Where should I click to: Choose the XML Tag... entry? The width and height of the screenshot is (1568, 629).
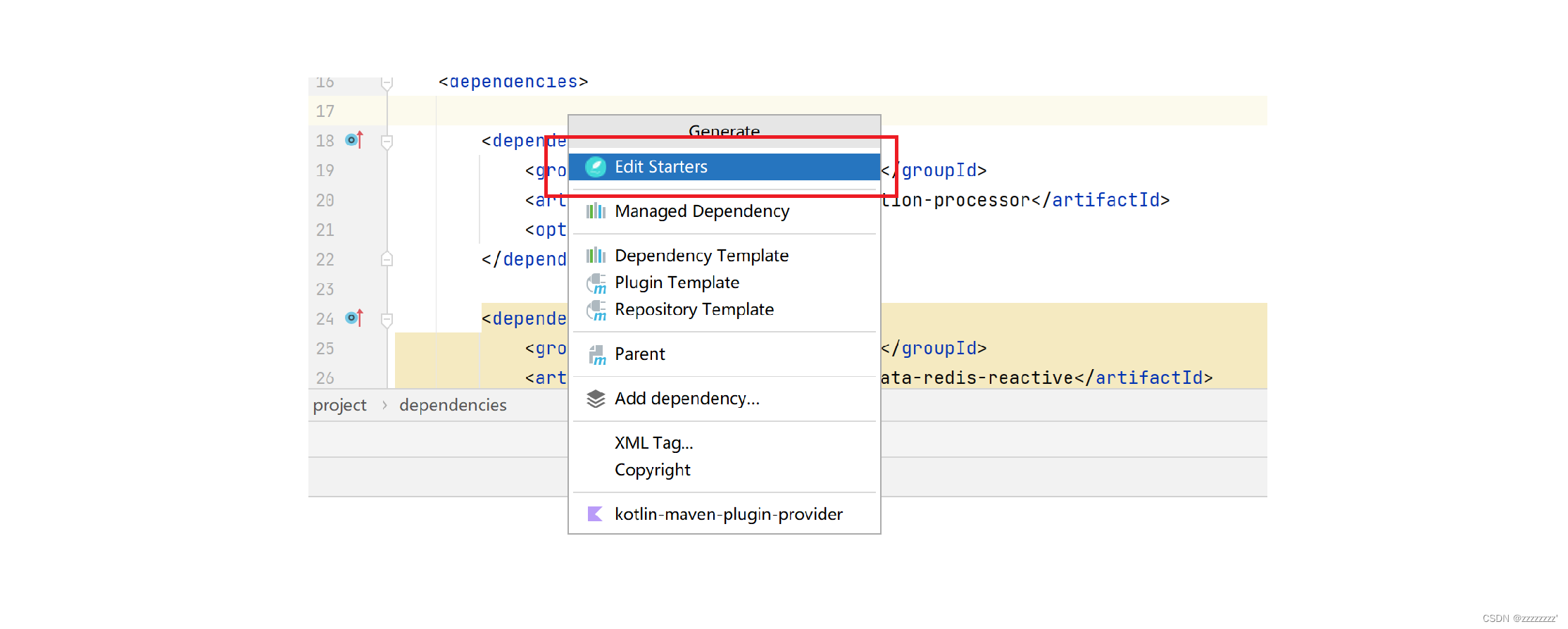[x=724, y=443]
